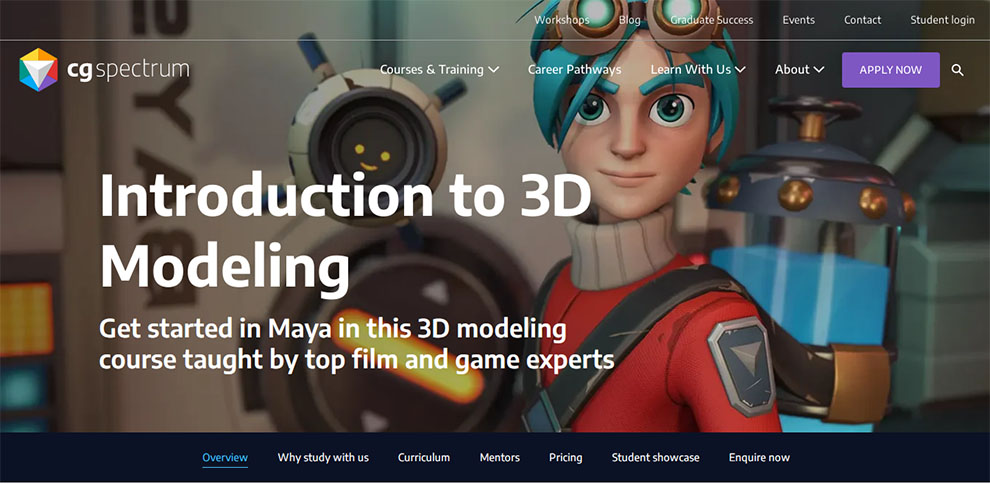Viewport: 990px width, 484px height.
Task: Open the Contact link
Action: pyautogui.click(x=862, y=20)
